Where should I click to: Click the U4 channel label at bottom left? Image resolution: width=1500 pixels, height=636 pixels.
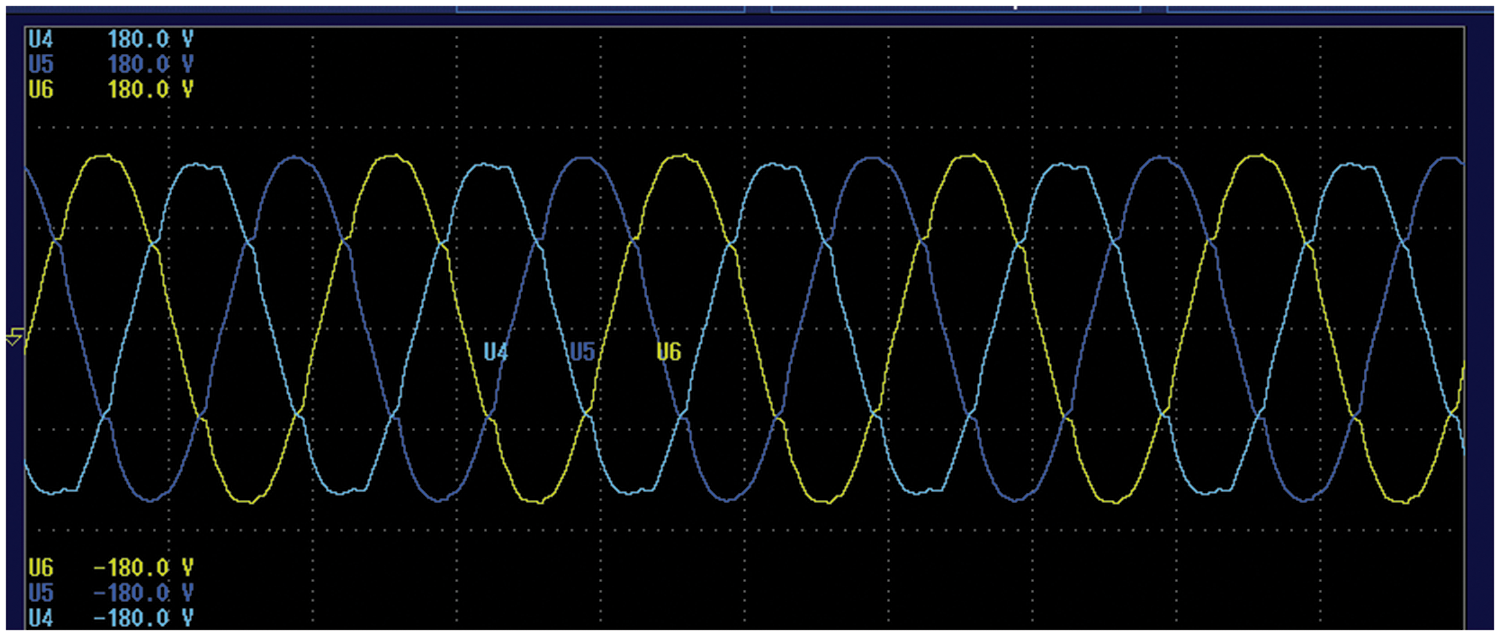[41, 615]
